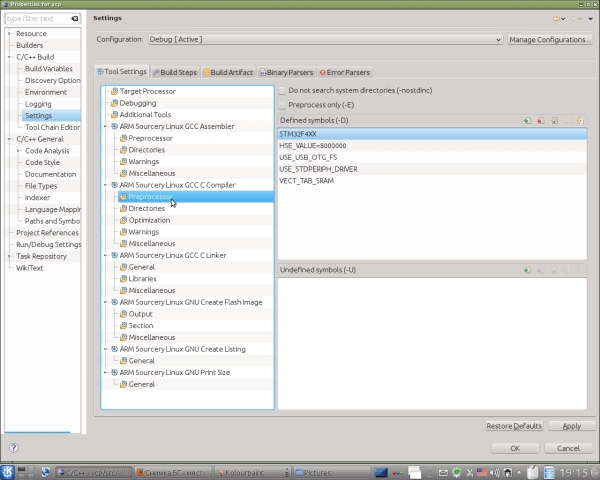600x480 pixels.
Task: Select the STM32F4XX symbol
Action: point(432,134)
